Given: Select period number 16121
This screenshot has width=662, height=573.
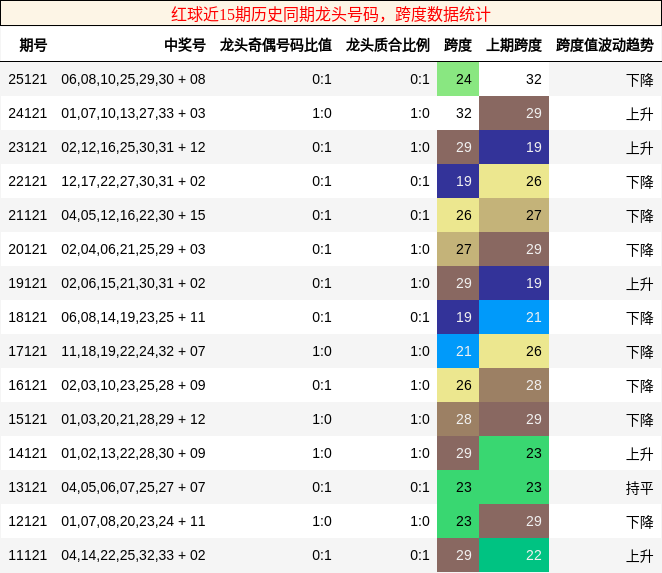Looking at the screenshot, I should 27,385.
